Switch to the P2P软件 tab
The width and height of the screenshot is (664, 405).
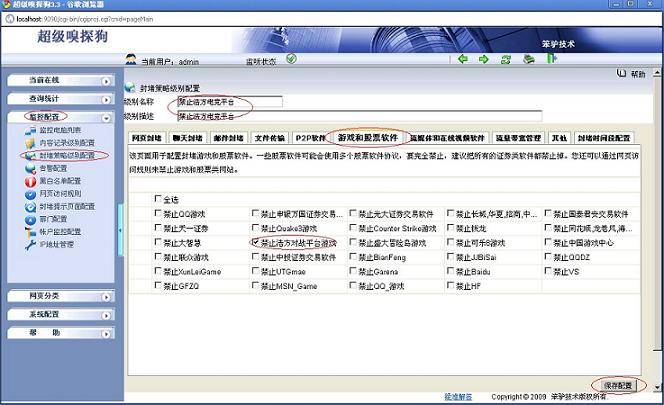coord(311,137)
